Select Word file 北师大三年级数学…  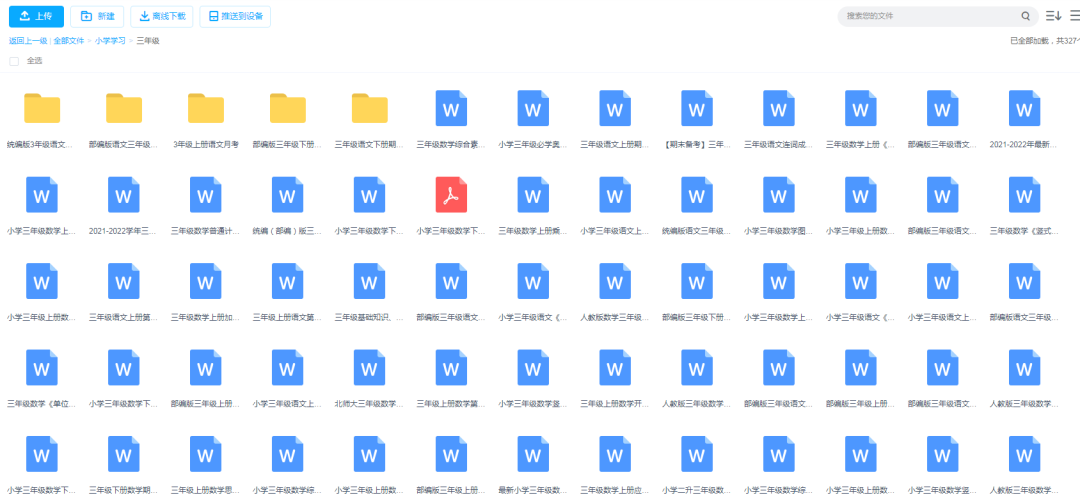(370, 367)
